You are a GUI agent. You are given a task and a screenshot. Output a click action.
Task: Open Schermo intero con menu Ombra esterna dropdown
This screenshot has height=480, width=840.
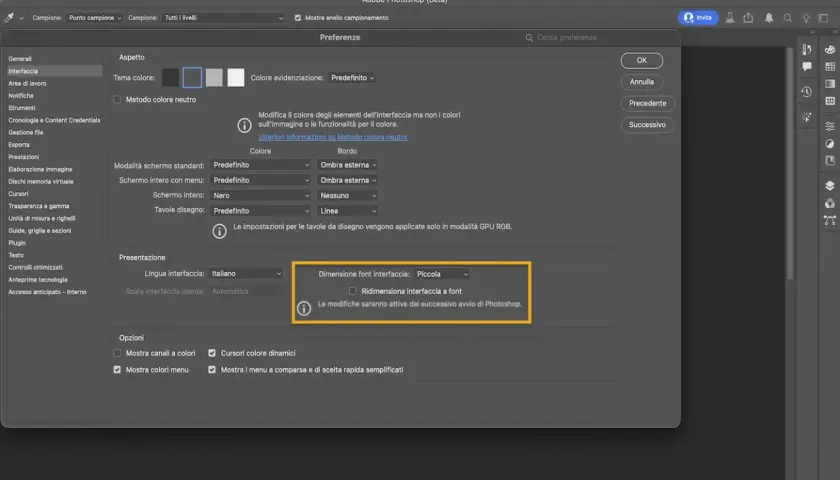(348, 180)
